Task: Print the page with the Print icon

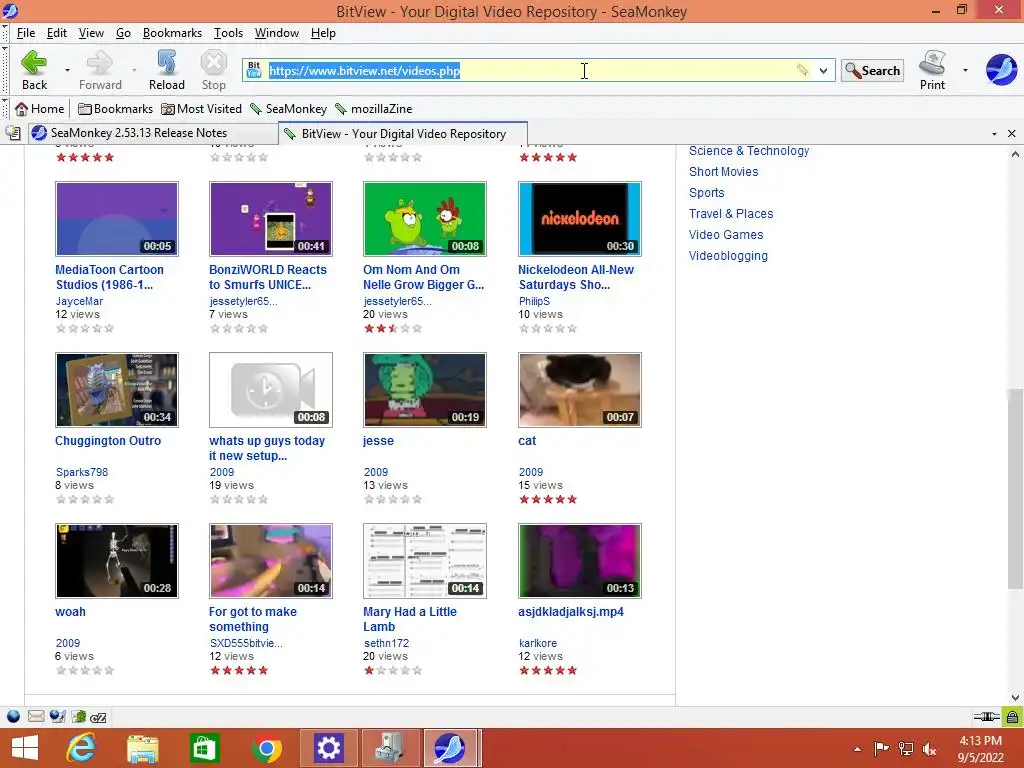Action: point(932,69)
